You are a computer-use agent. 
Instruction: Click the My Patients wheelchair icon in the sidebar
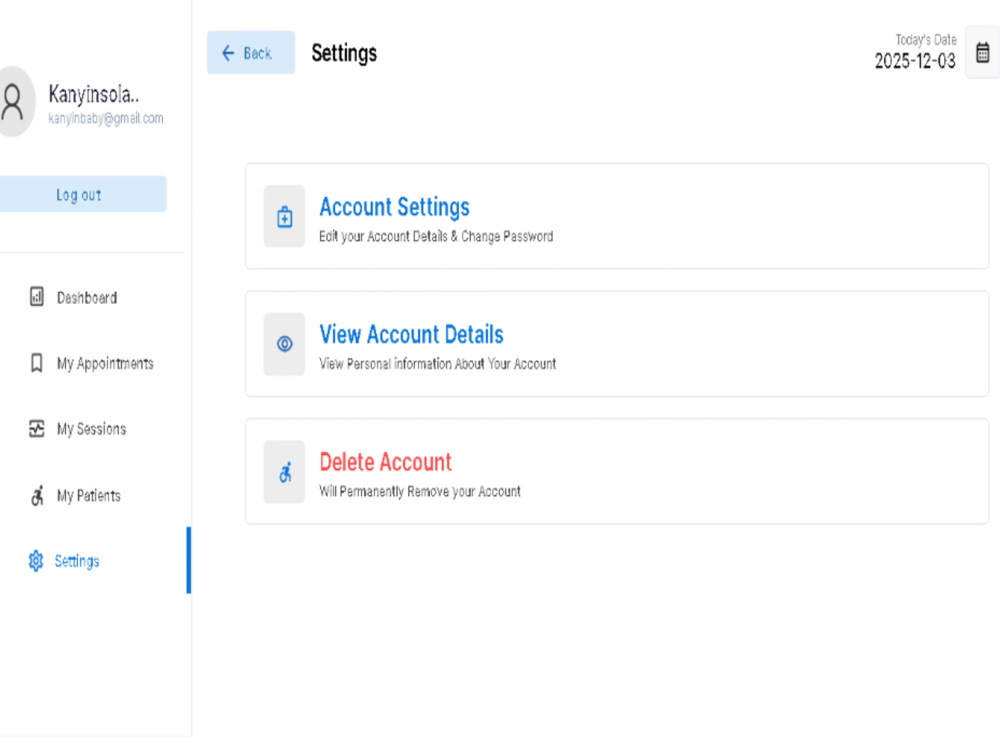tap(37, 496)
